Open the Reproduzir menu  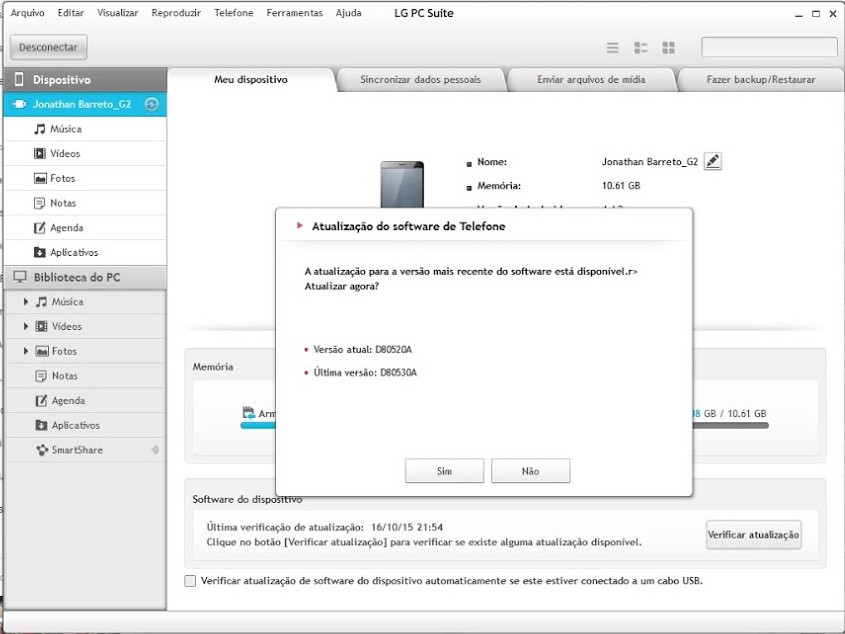[176, 13]
